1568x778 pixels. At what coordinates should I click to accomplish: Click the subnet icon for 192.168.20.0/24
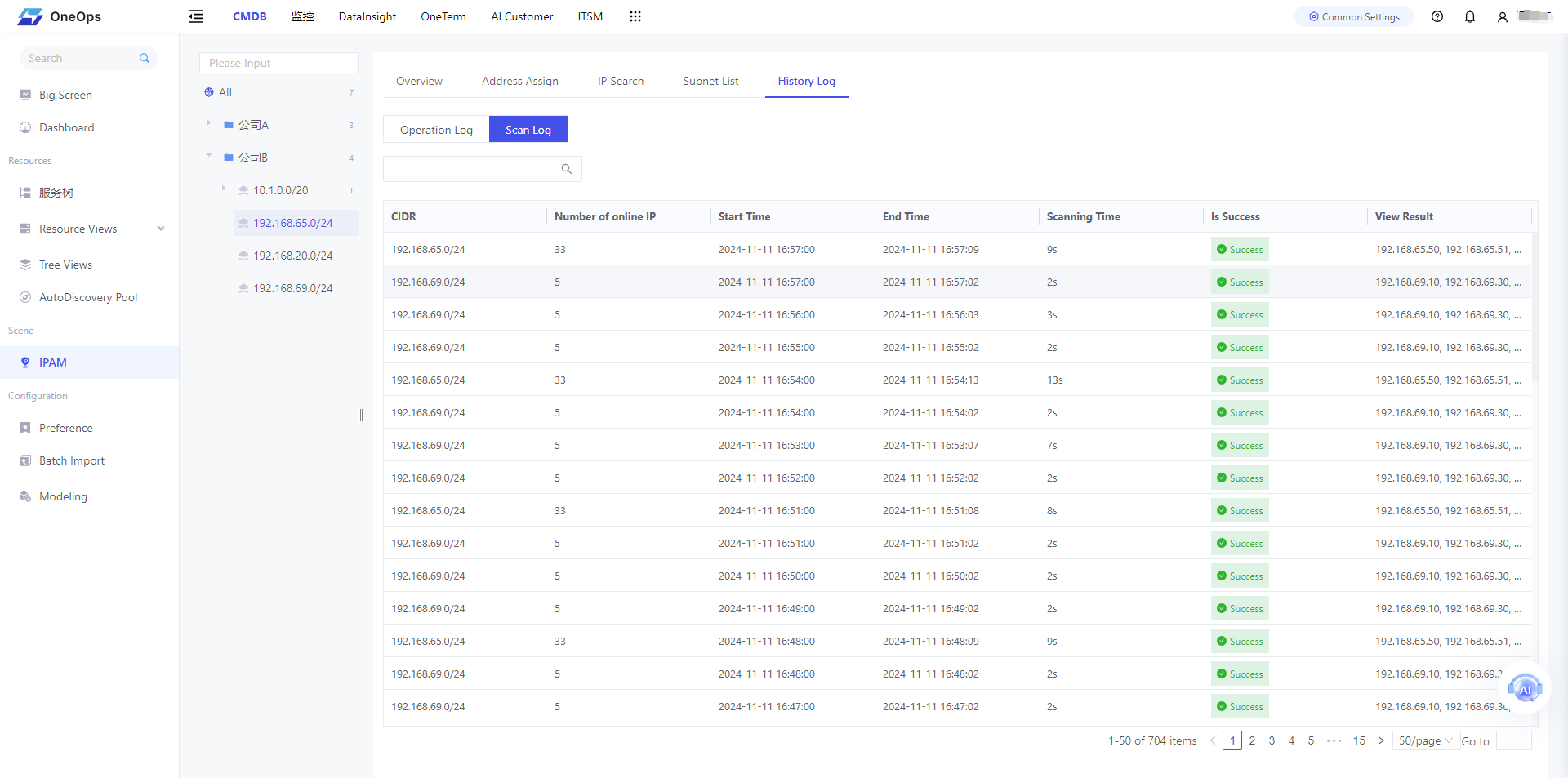pyautogui.click(x=243, y=256)
